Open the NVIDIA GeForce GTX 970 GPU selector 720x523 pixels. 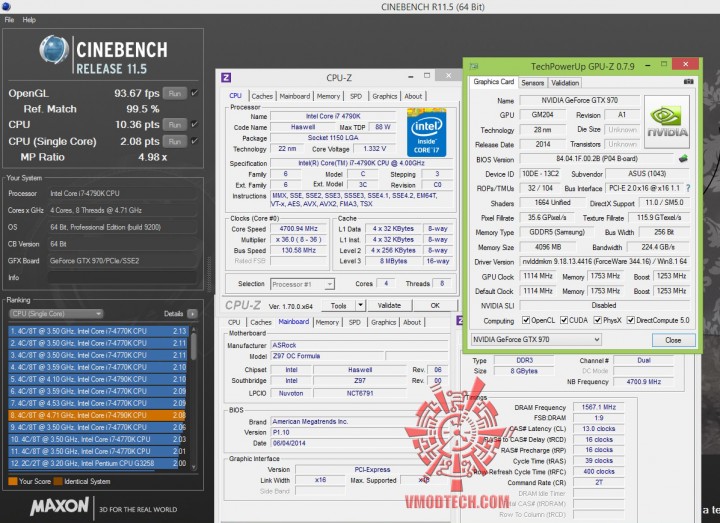(536, 340)
